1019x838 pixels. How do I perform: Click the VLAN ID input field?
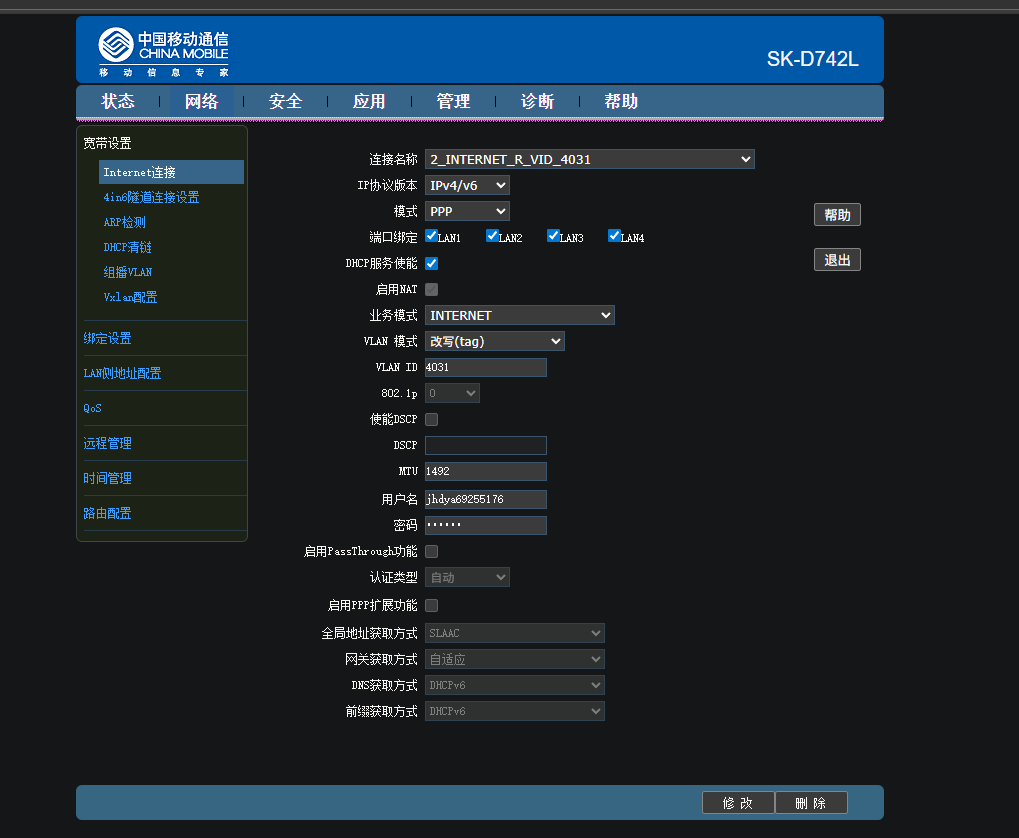485,367
